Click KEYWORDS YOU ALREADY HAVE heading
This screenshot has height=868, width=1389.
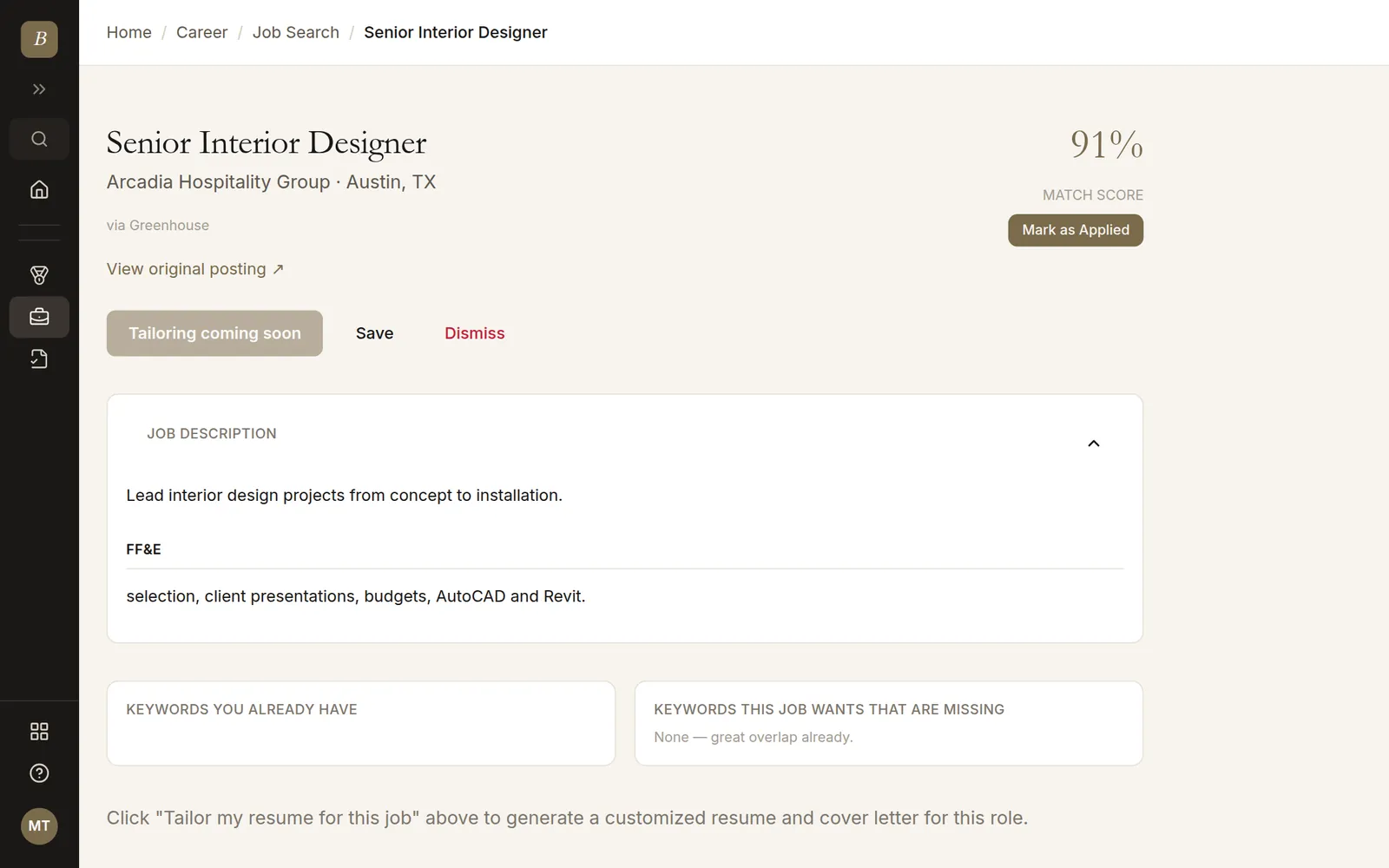point(241,709)
